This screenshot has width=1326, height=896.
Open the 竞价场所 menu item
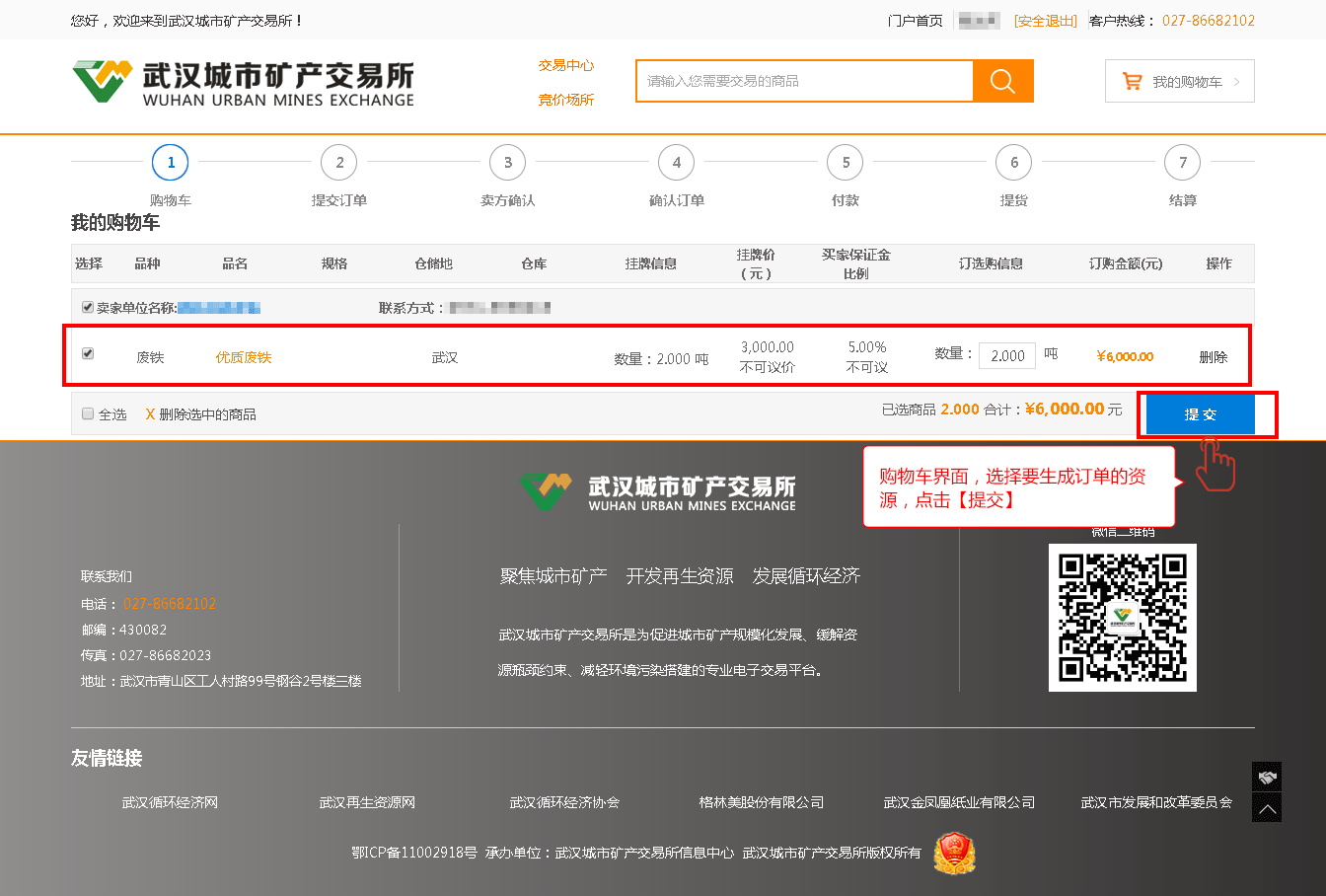coord(565,100)
